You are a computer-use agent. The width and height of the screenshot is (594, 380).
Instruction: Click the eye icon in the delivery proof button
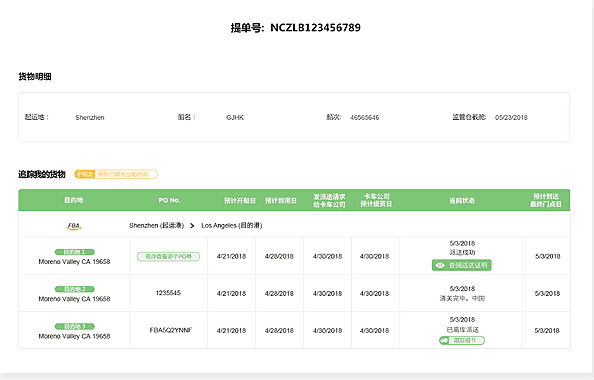pyautogui.click(x=440, y=265)
